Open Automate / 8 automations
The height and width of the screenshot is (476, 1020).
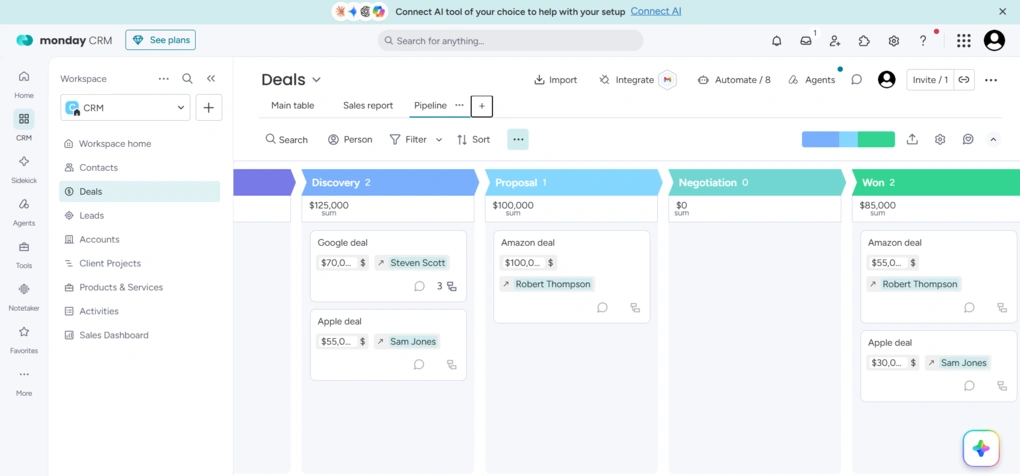coord(734,79)
